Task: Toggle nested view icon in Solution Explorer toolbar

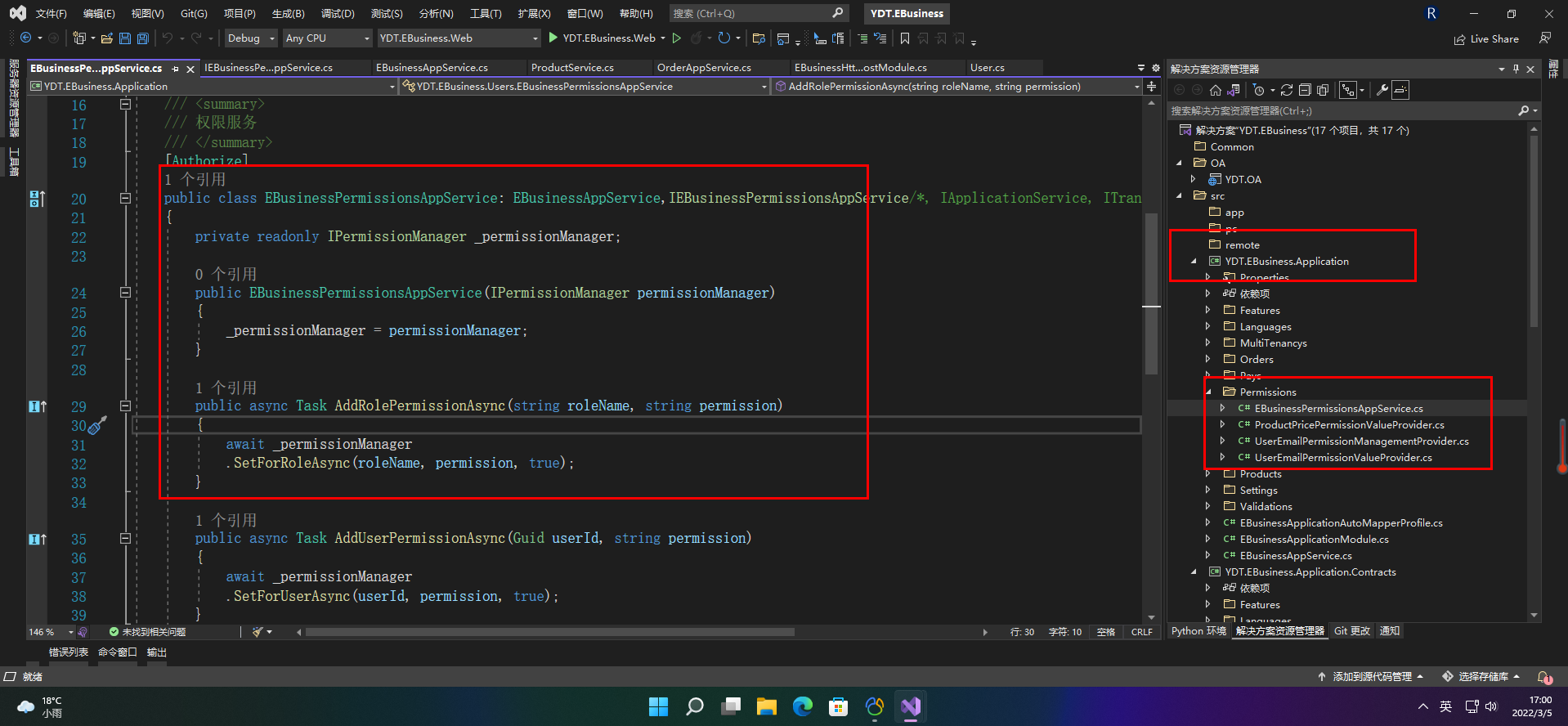Action: (1348, 90)
